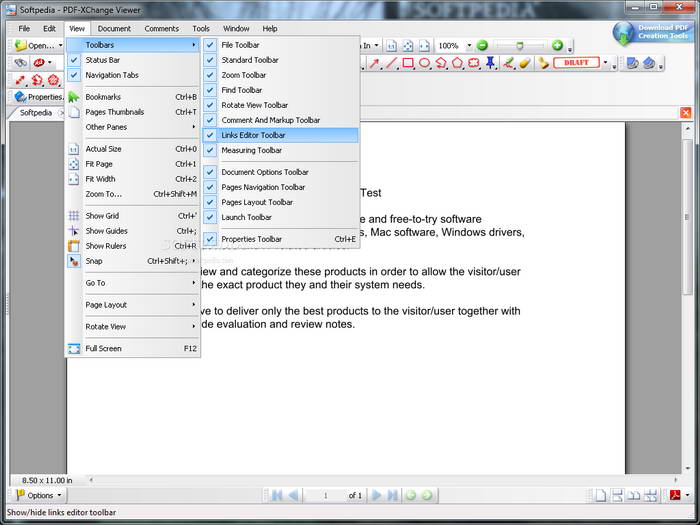The height and width of the screenshot is (525, 700).
Task: Expand Page Layout submenu
Action: [133, 304]
